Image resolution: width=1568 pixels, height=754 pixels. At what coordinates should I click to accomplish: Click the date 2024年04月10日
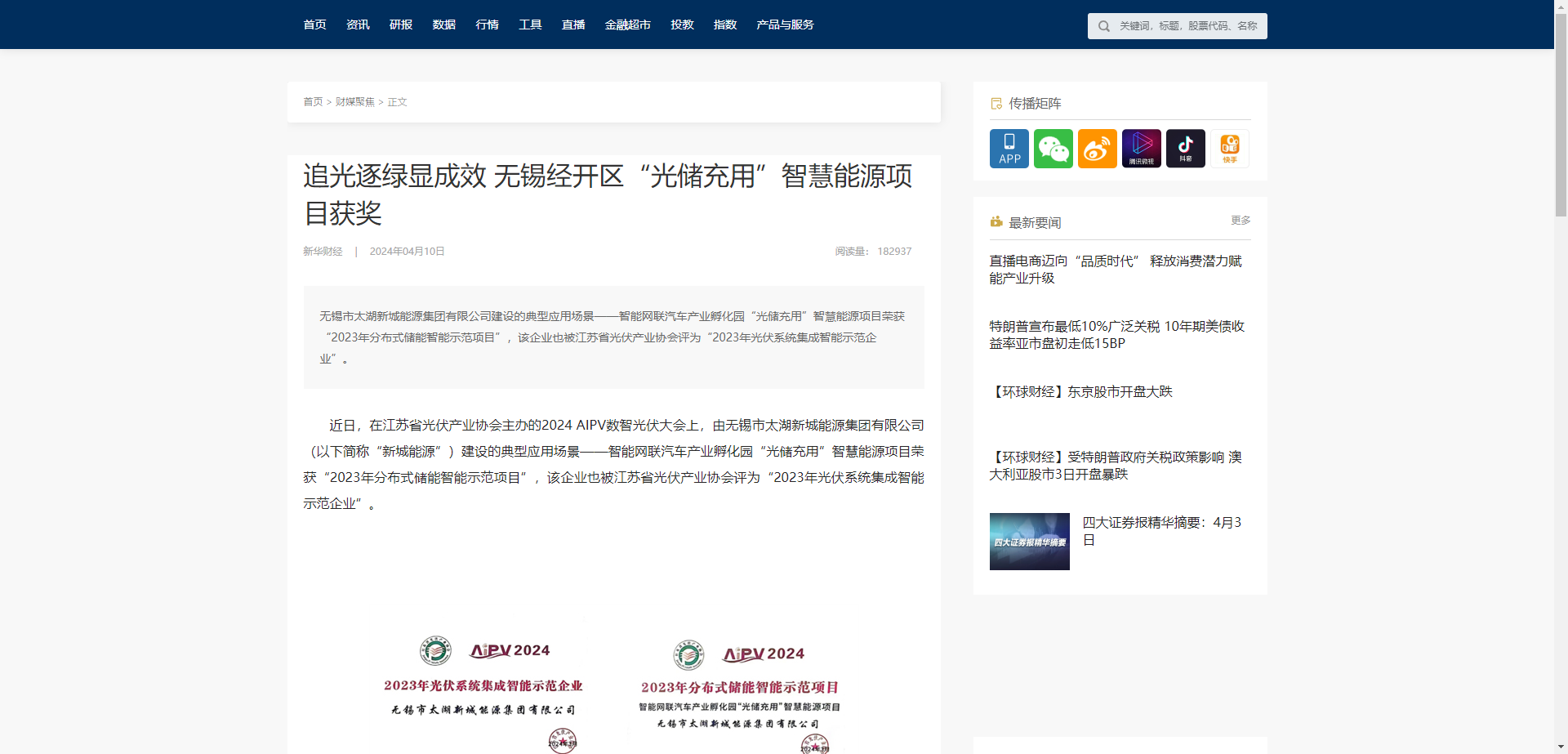point(407,252)
